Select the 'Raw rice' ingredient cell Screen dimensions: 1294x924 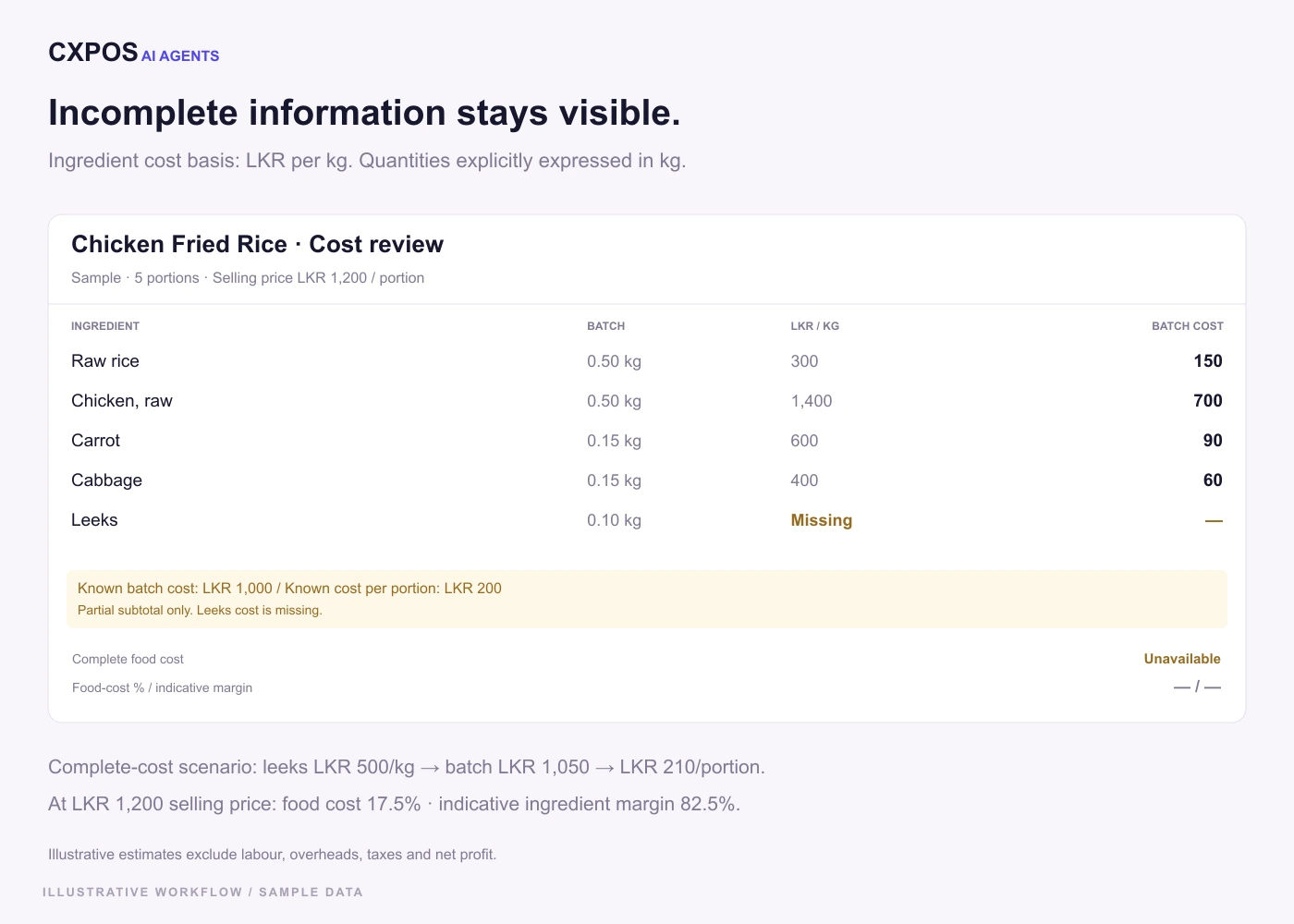[105, 361]
